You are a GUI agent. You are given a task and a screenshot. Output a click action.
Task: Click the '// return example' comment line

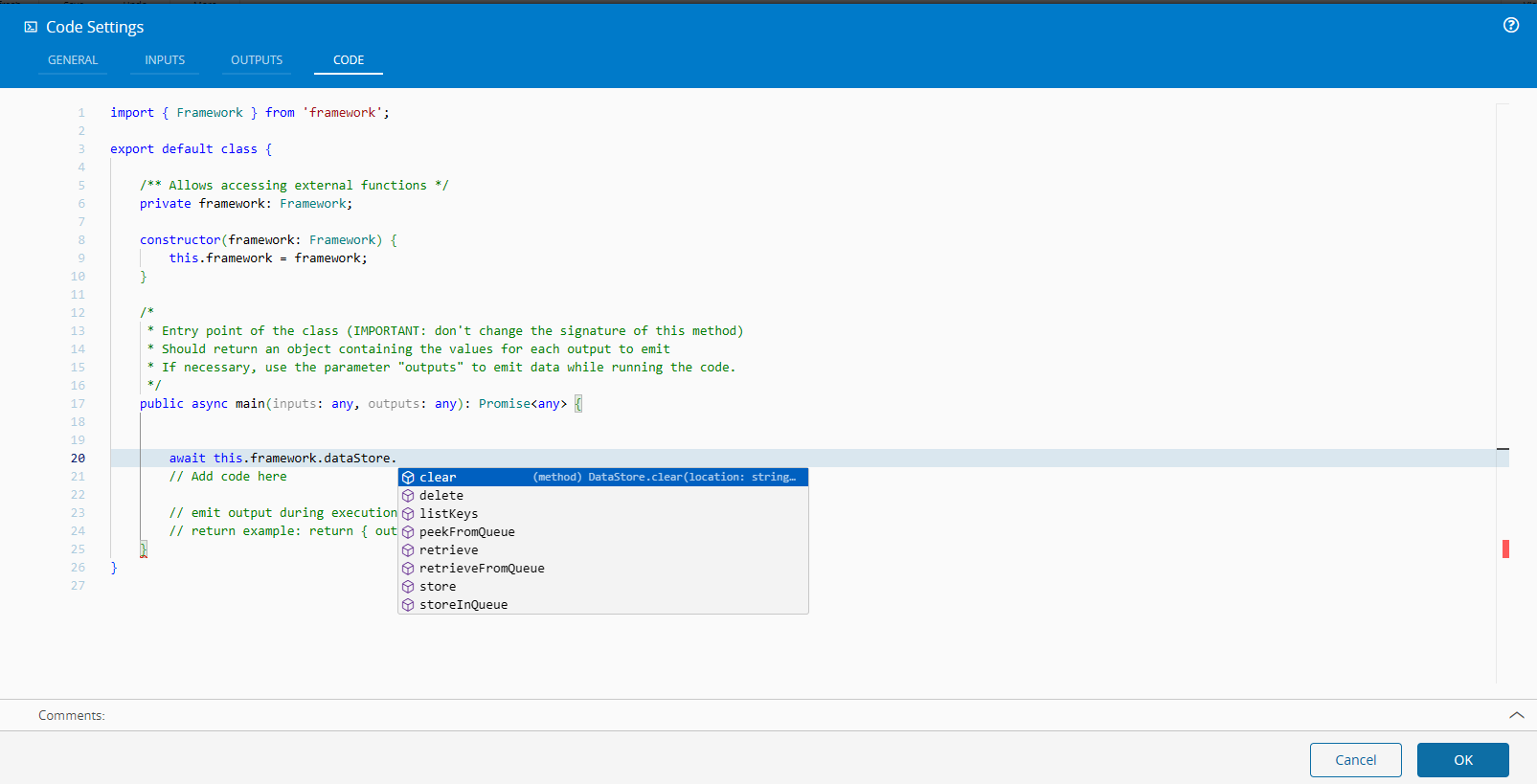(x=283, y=531)
